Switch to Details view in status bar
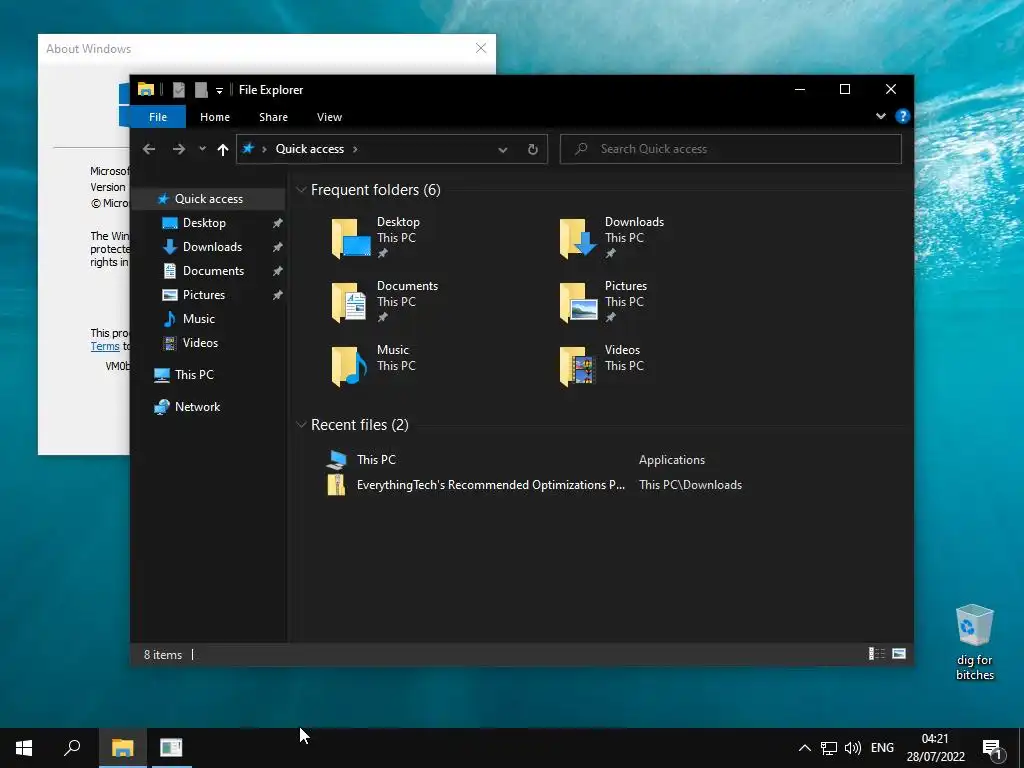1024x768 pixels. click(876, 654)
